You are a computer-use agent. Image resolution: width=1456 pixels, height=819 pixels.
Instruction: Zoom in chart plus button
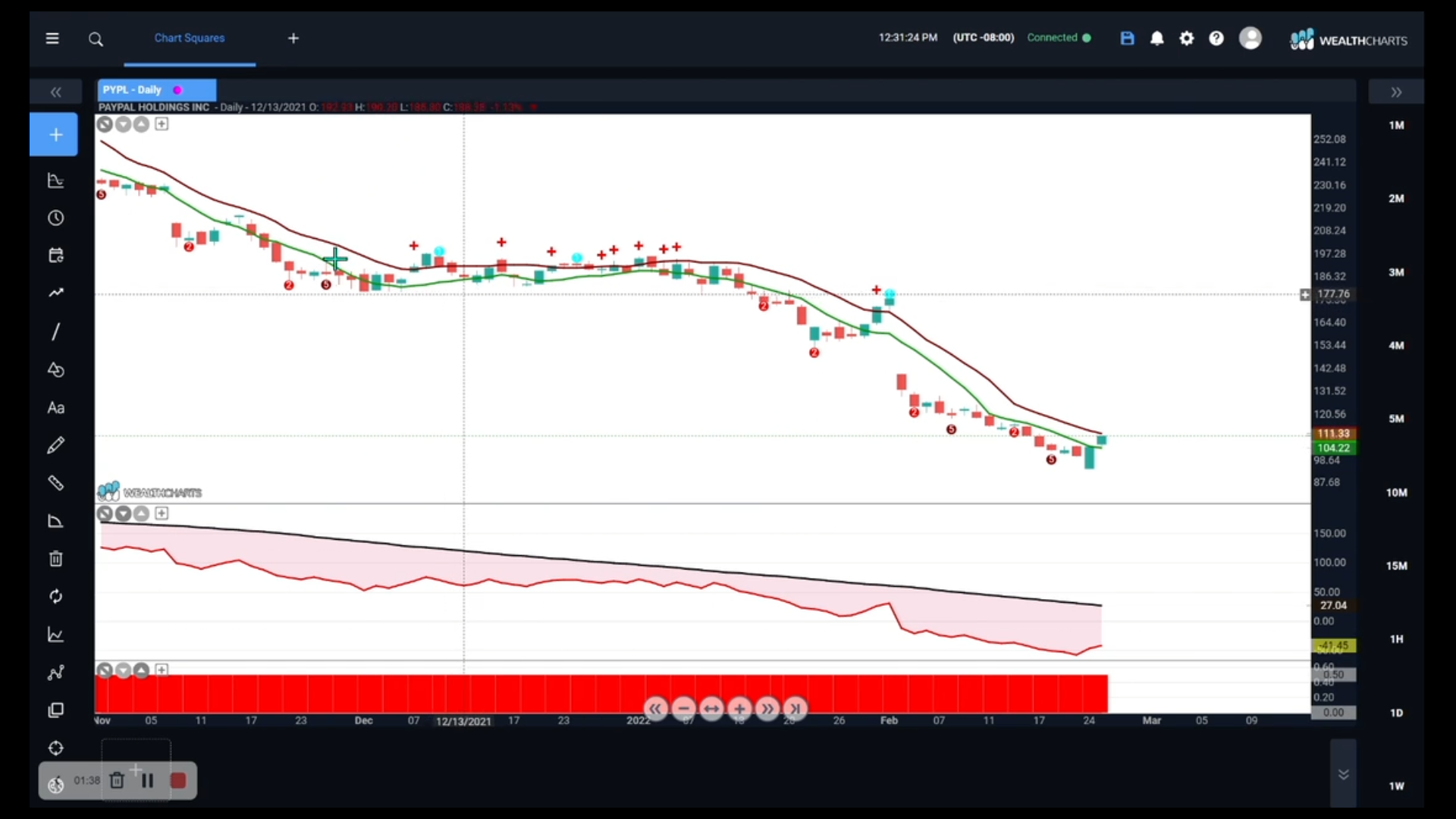[739, 709]
